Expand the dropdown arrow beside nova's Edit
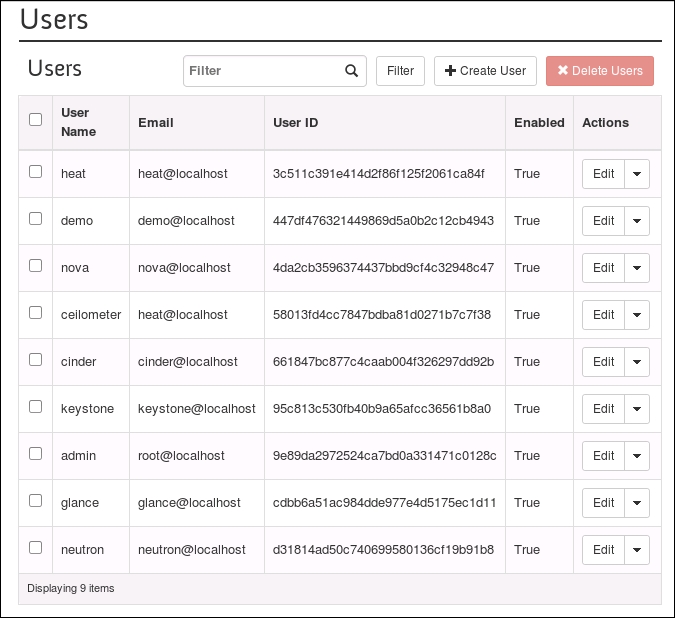Viewport: 675px width, 618px height. (637, 268)
